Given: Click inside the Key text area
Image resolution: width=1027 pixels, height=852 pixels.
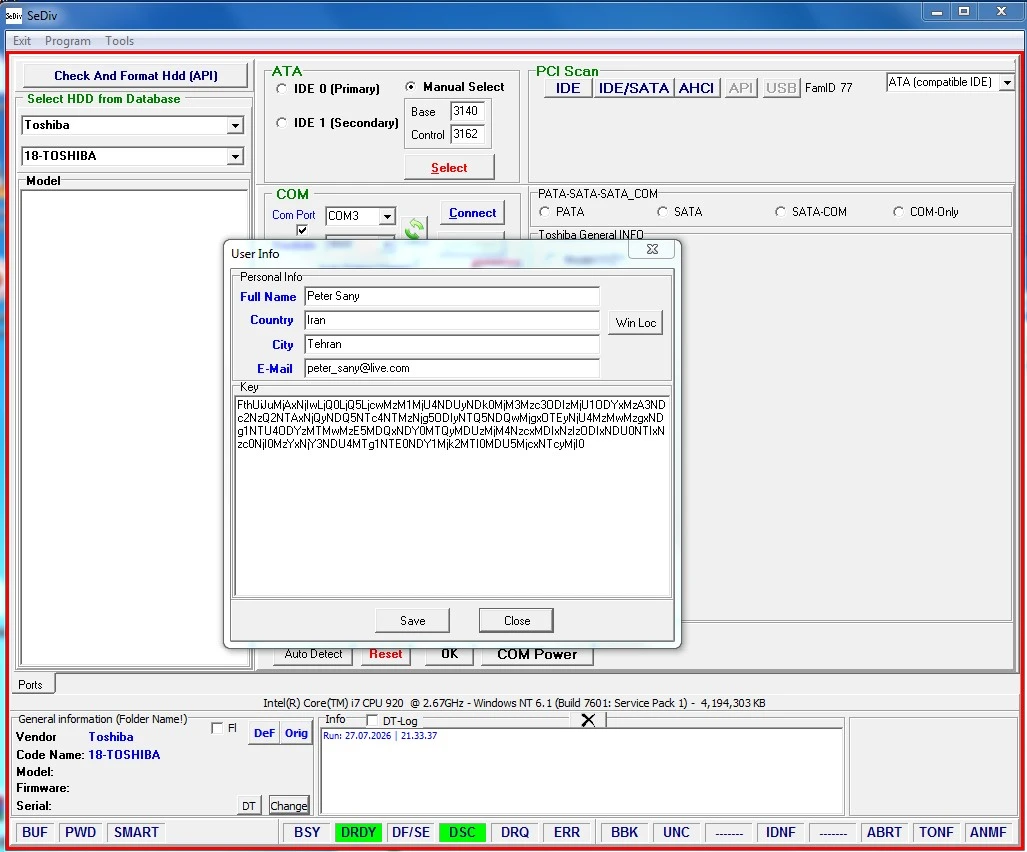Looking at the screenshot, I should coord(453,496).
